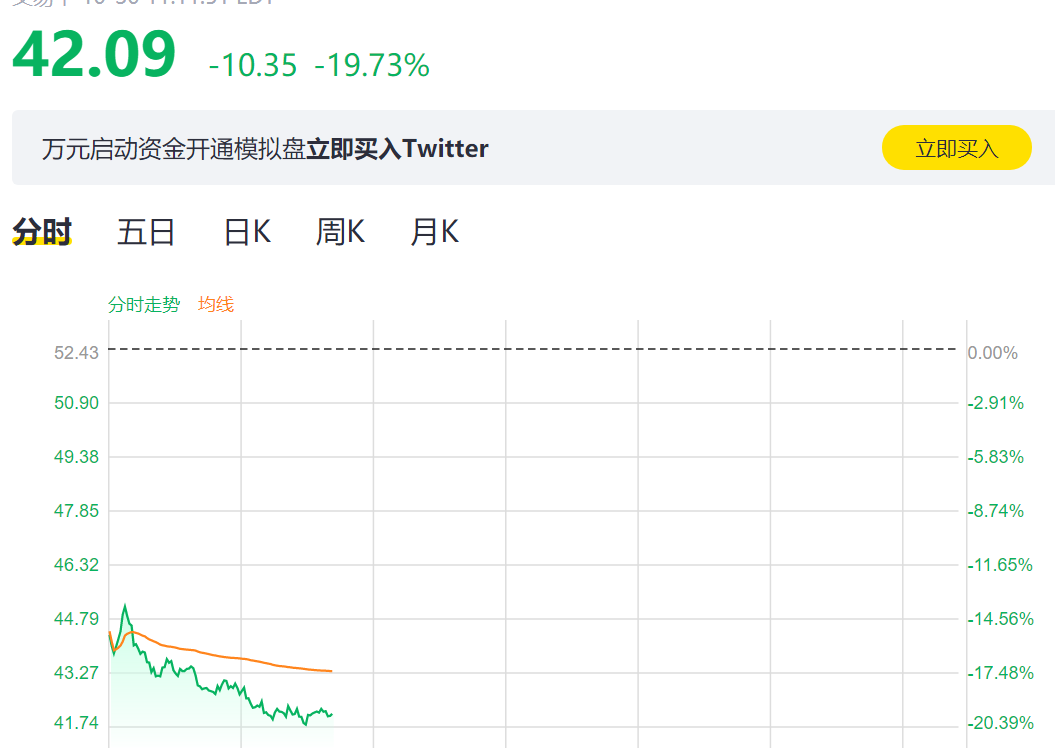
Task: Click the -10.35 price change value
Action: (253, 65)
